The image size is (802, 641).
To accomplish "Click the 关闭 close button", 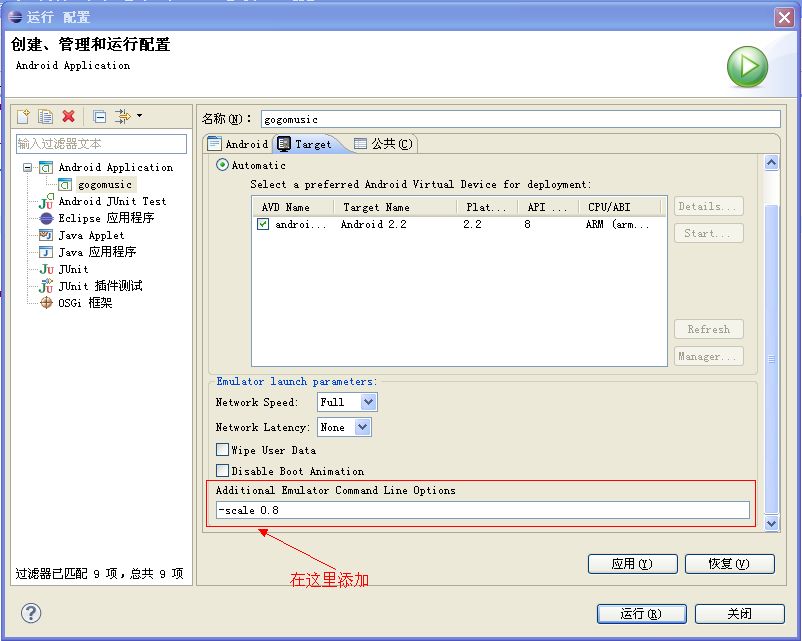I will point(740,613).
